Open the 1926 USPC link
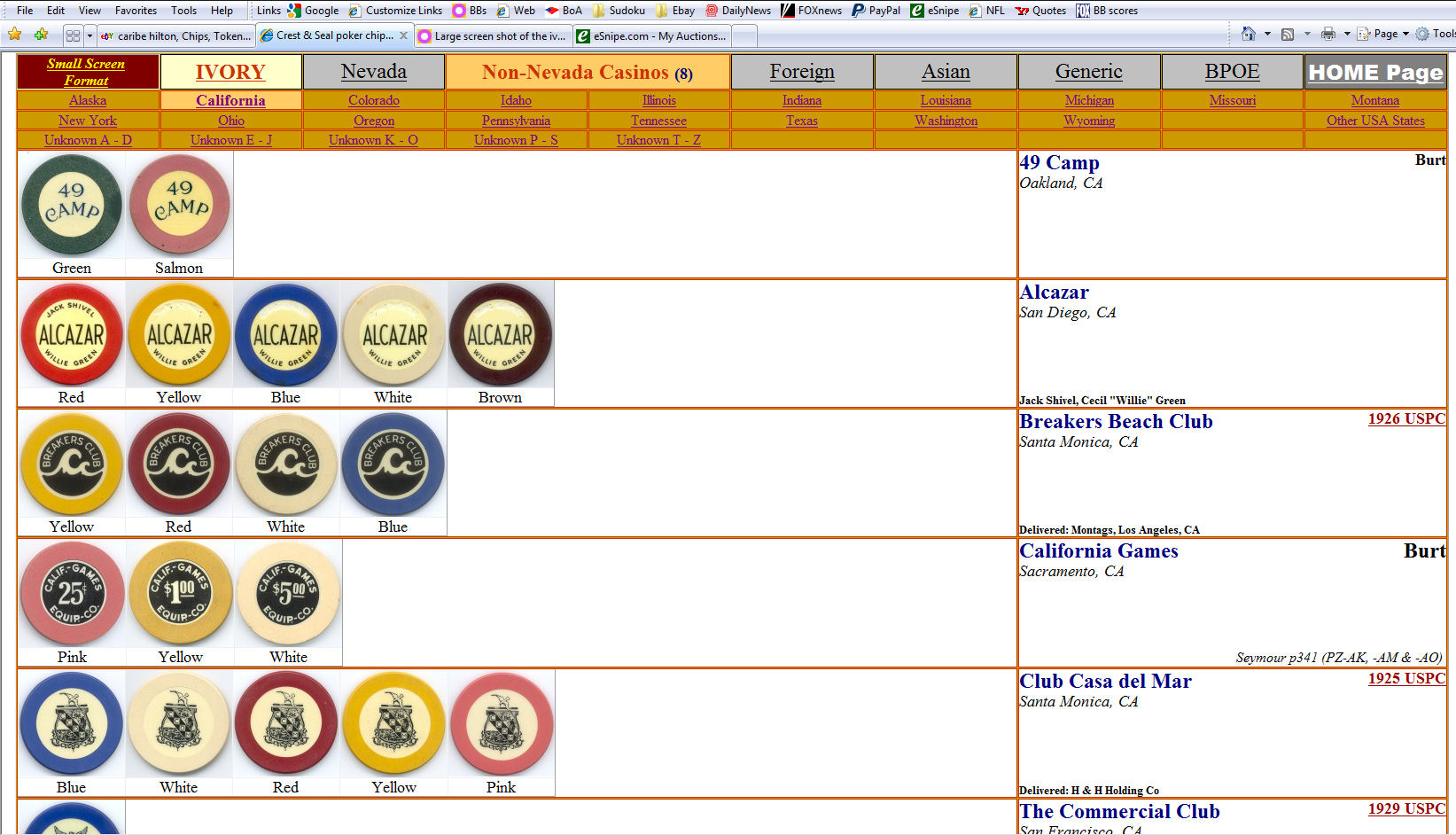 [x=1406, y=418]
